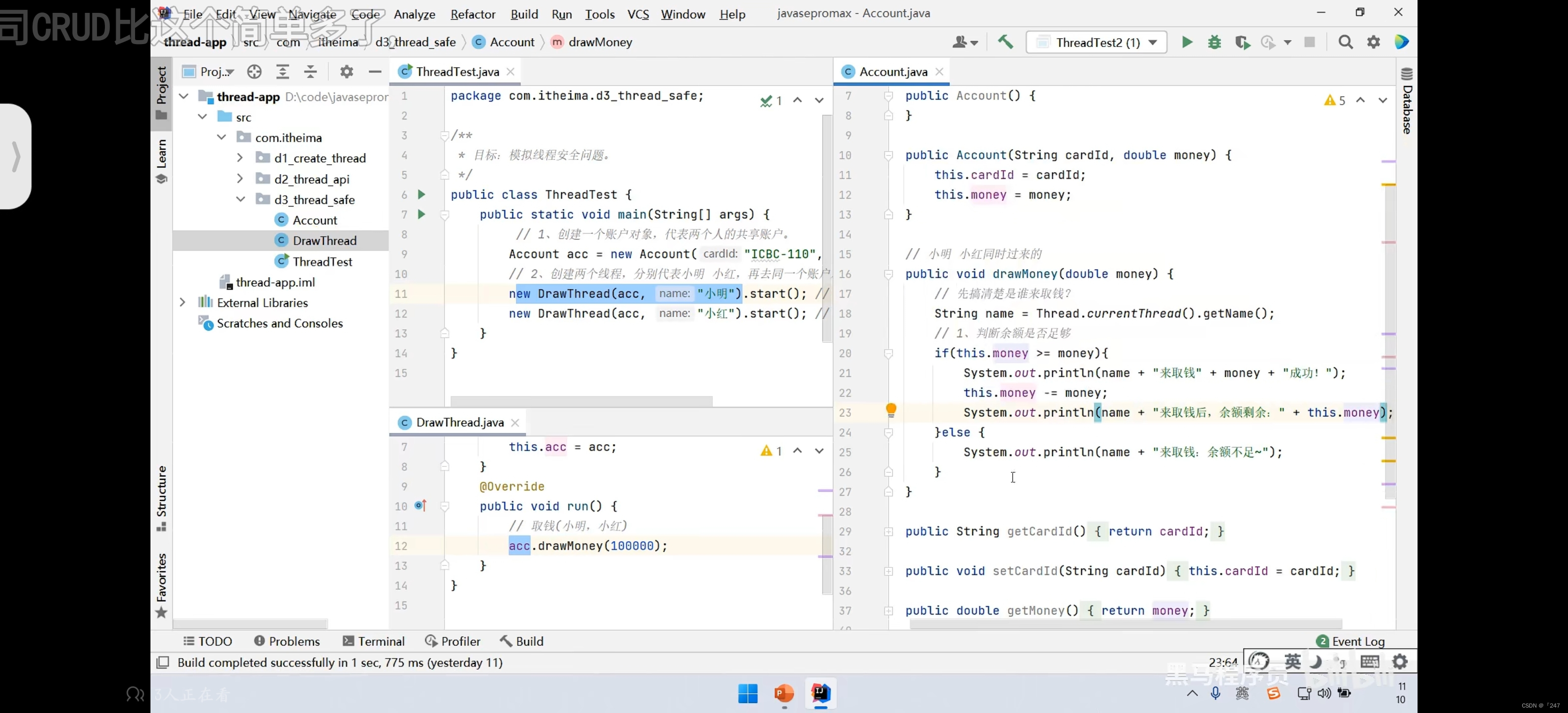
Task: Click the Settings gear icon in toolbar
Action: point(1374,42)
